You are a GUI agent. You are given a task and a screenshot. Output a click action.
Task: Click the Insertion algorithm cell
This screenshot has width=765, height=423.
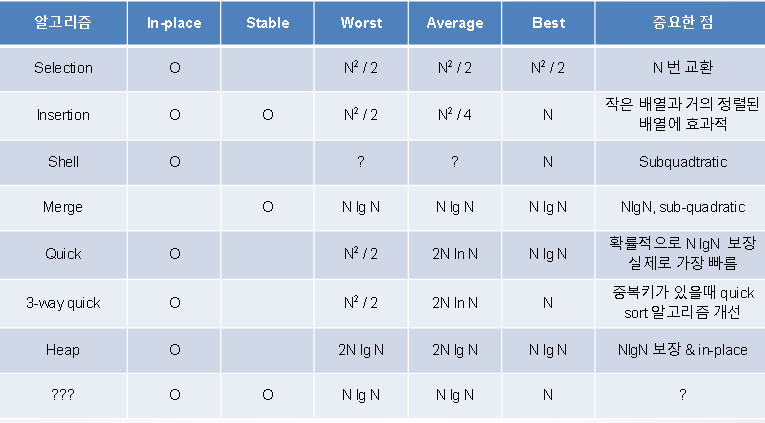click(63, 115)
